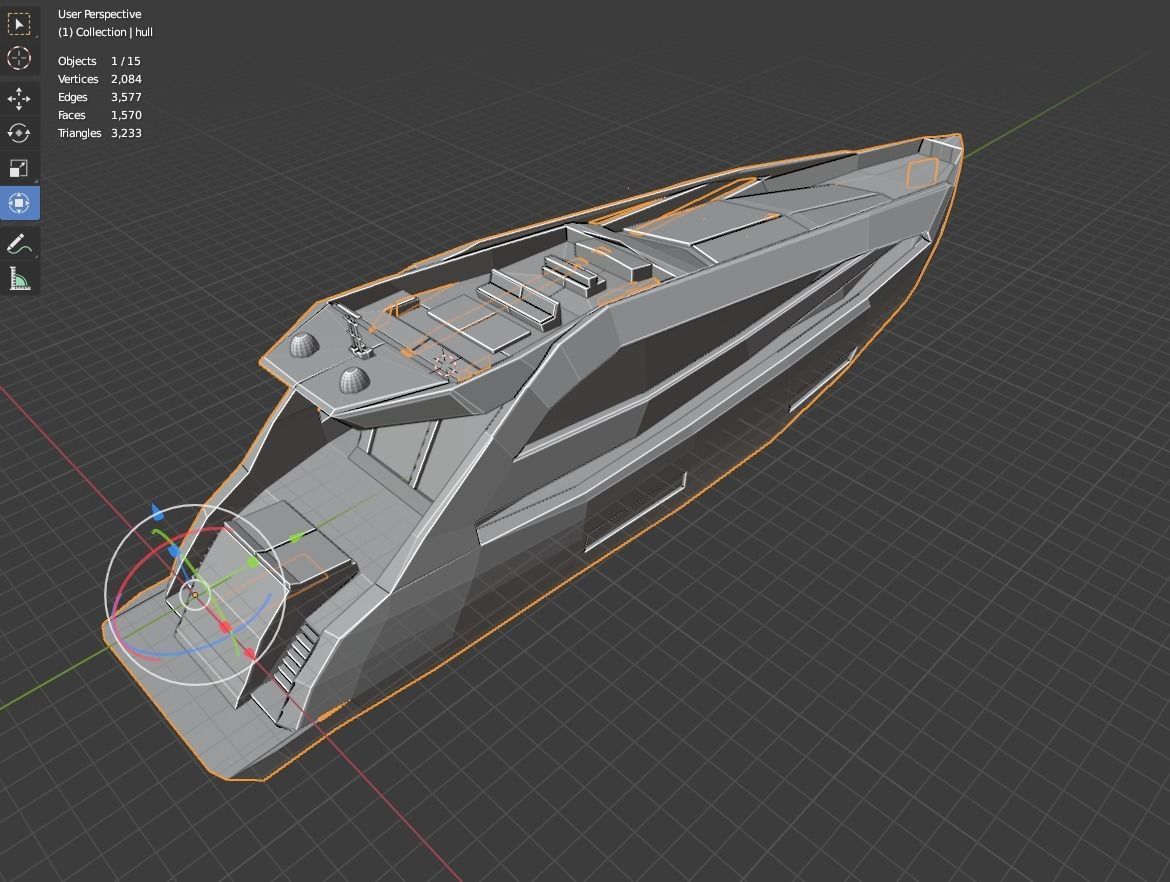Select the active Transform tool
Viewport: 1170px width, 882px height.
click(19, 203)
